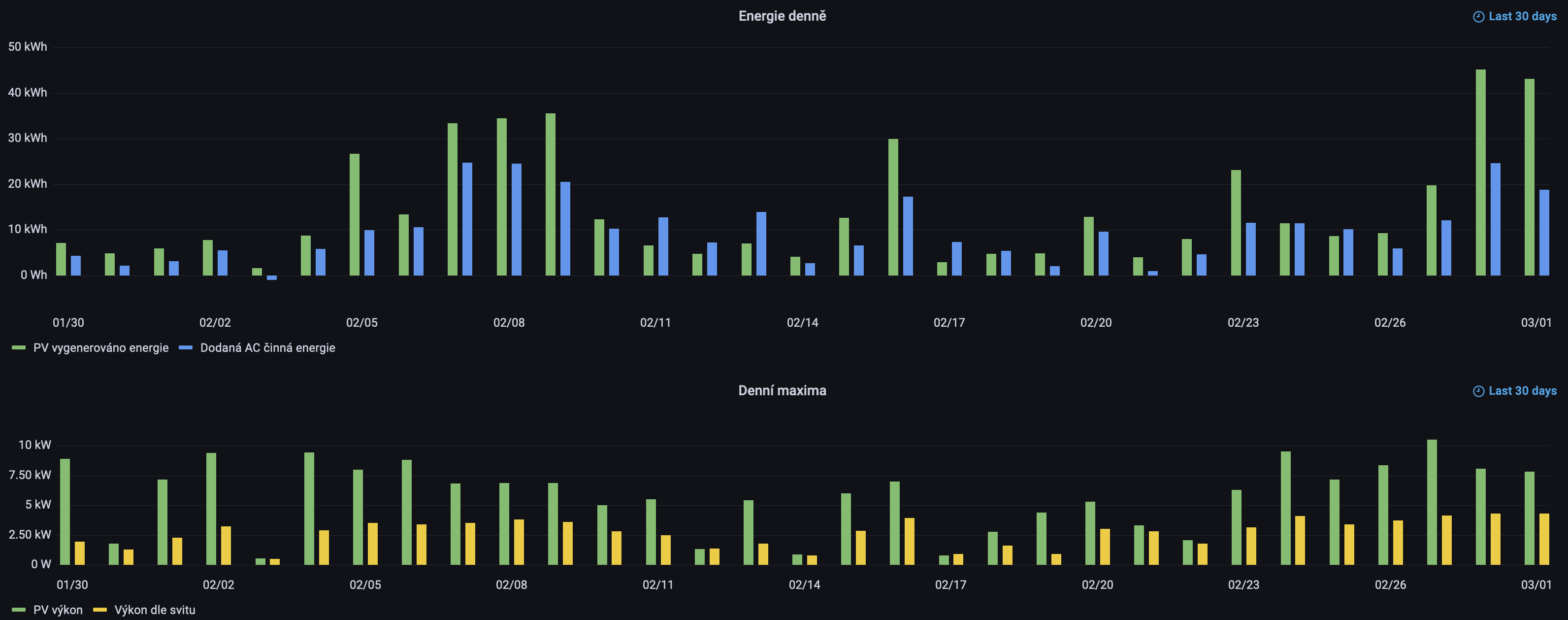Click blue color swatch of Dodaná AC energie
Image resolution: width=1568 pixels, height=620 pixels.
(186, 348)
